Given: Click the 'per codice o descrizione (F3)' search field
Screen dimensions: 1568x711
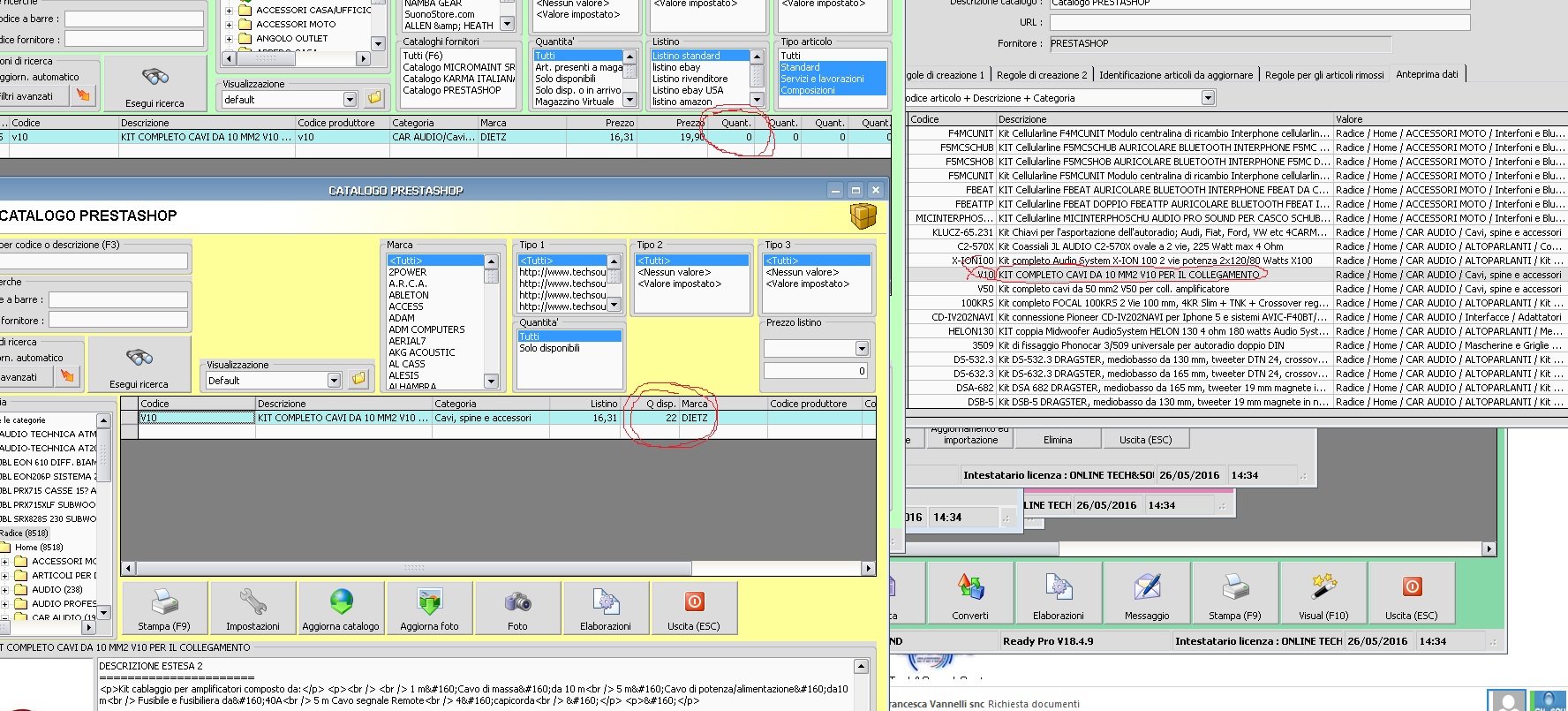Looking at the screenshot, I should [x=94, y=261].
